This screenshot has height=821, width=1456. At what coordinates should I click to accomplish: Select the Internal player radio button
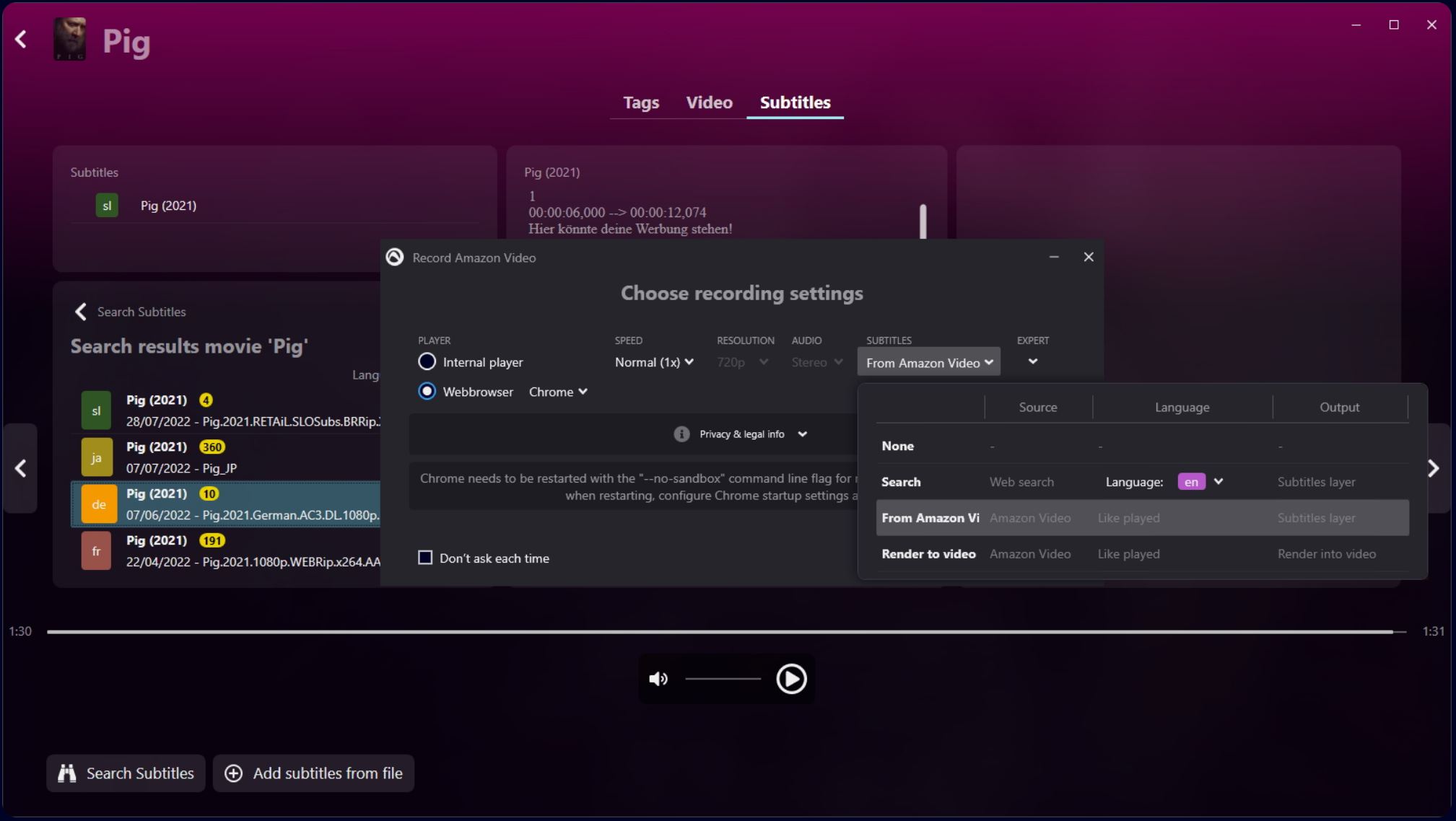pos(427,361)
